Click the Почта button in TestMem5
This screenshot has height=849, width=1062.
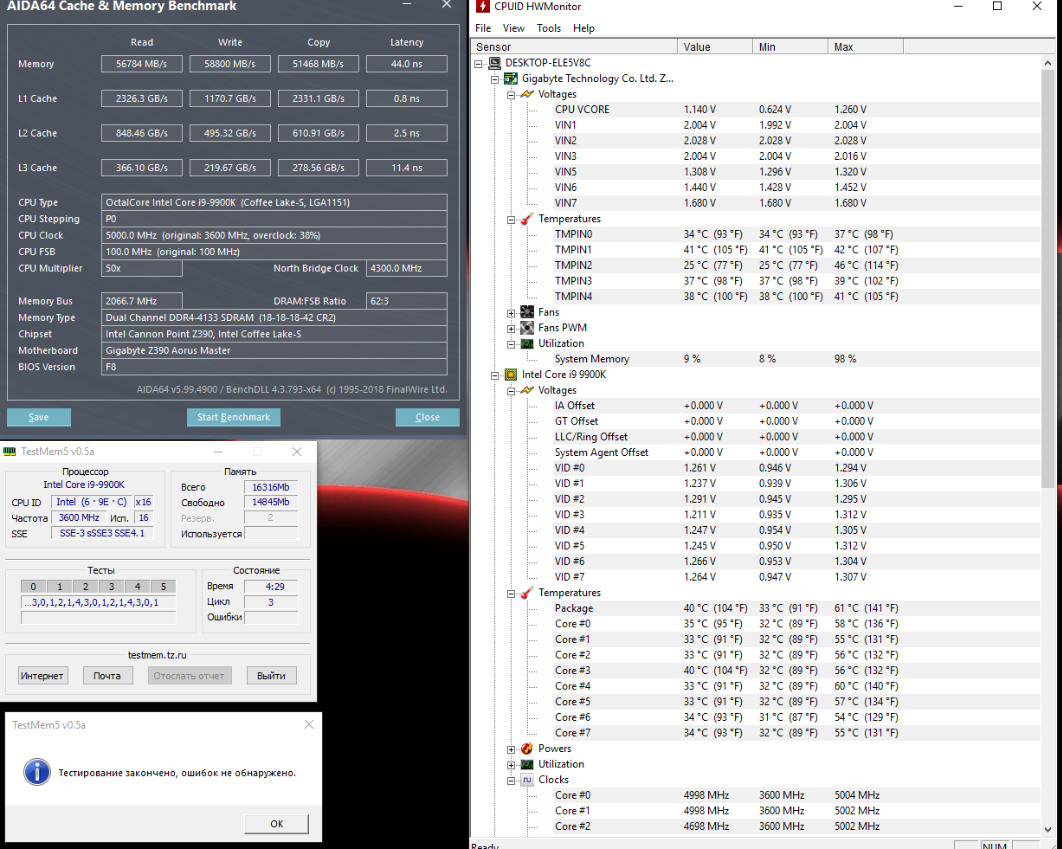107,676
